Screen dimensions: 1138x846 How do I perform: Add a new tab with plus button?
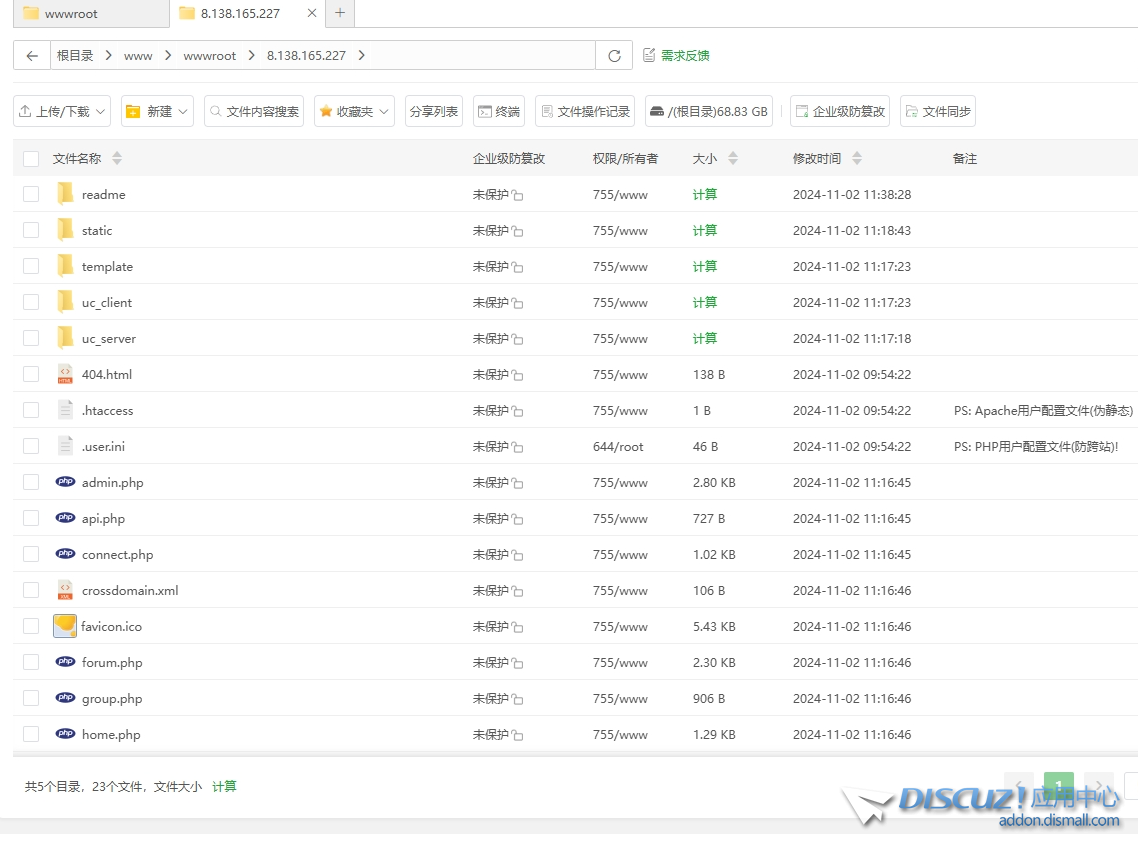[340, 13]
